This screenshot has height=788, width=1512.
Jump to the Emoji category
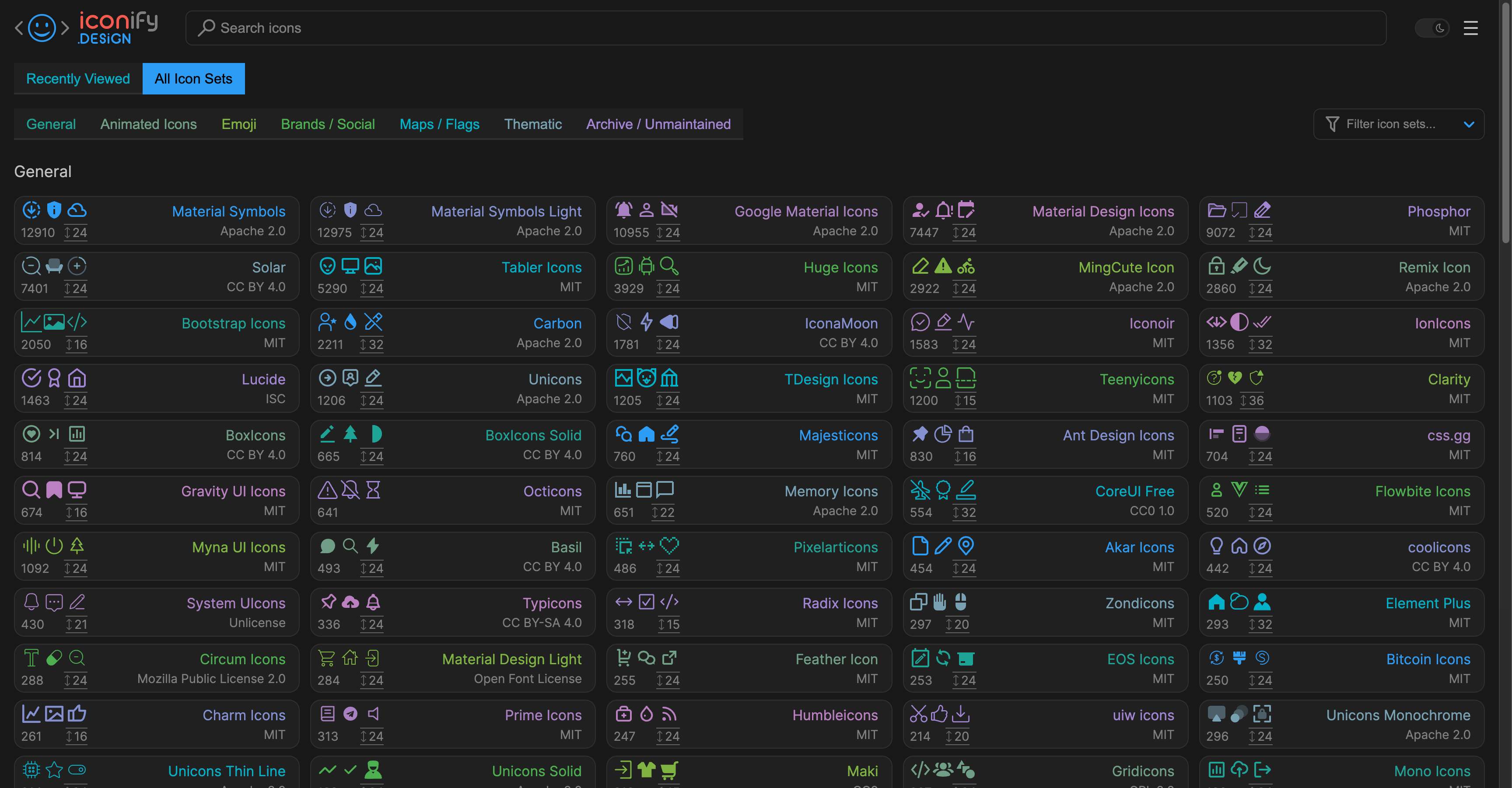[239, 124]
